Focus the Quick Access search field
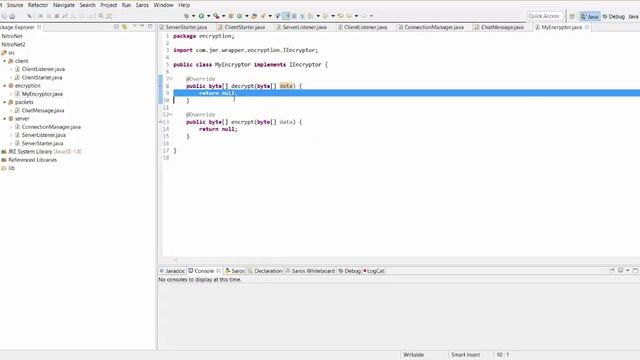Image resolution: width=640 pixels, height=360 pixels. (x=545, y=16)
